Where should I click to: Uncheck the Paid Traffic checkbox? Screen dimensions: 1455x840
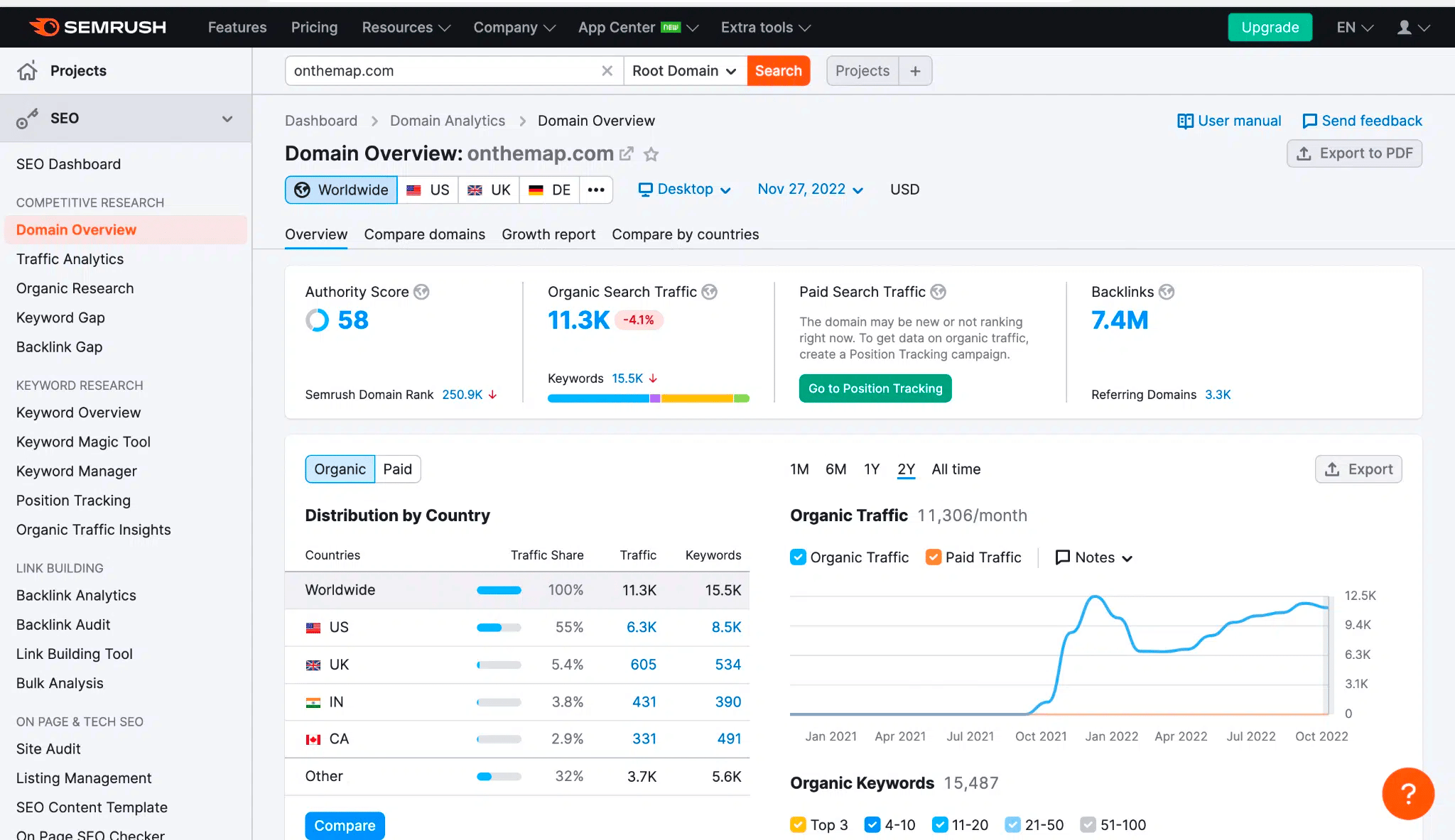[934, 557]
